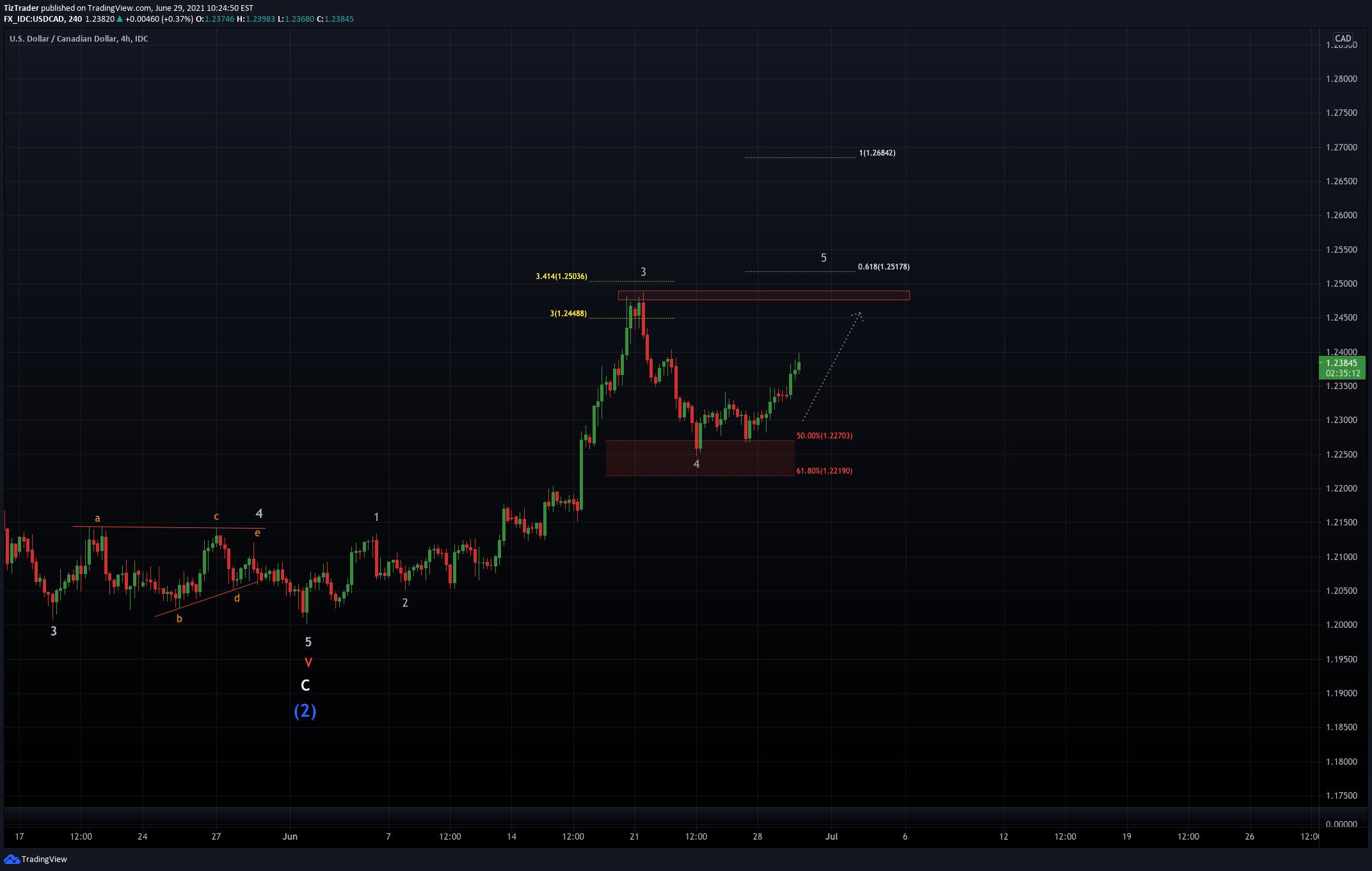This screenshot has width=1372, height=871.
Task: Select the CAD currency label
Action: [x=1343, y=38]
